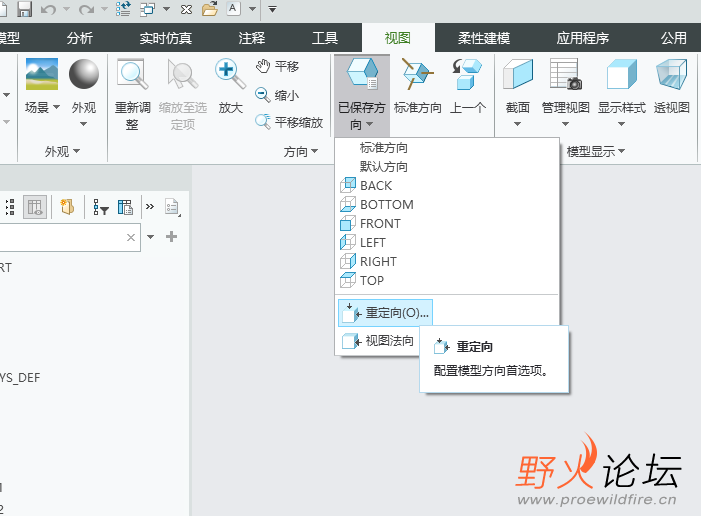
Task: Switch to the 工具 ribbon tab
Action: tap(325, 38)
